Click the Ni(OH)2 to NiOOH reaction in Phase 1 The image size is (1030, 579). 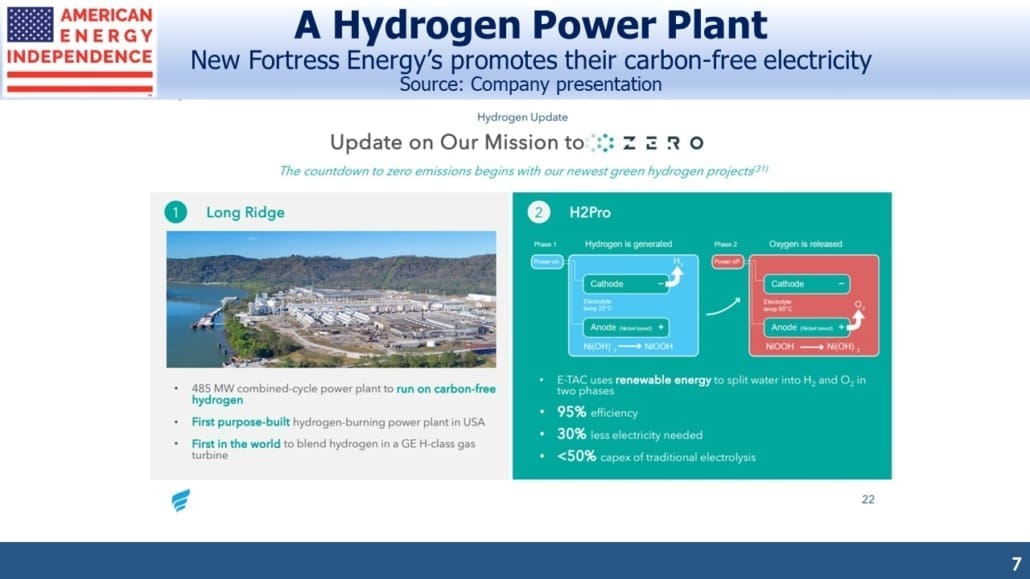(x=628, y=347)
